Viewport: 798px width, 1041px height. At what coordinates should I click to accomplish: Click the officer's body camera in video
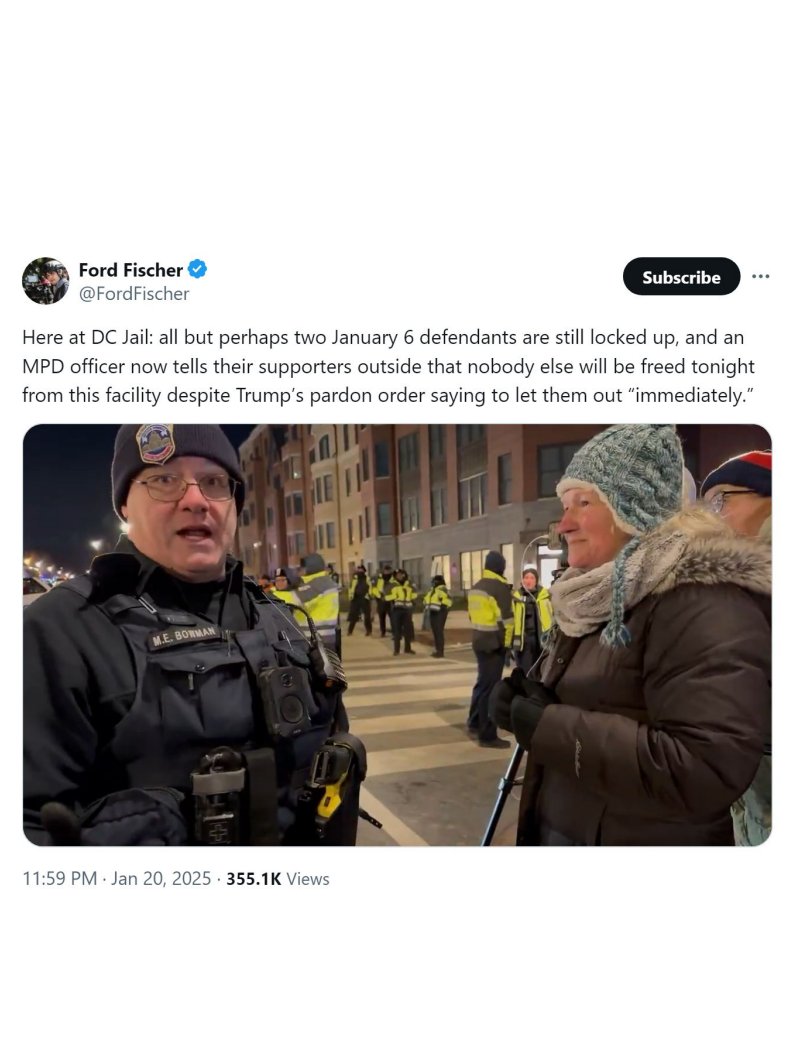pos(286,699)
